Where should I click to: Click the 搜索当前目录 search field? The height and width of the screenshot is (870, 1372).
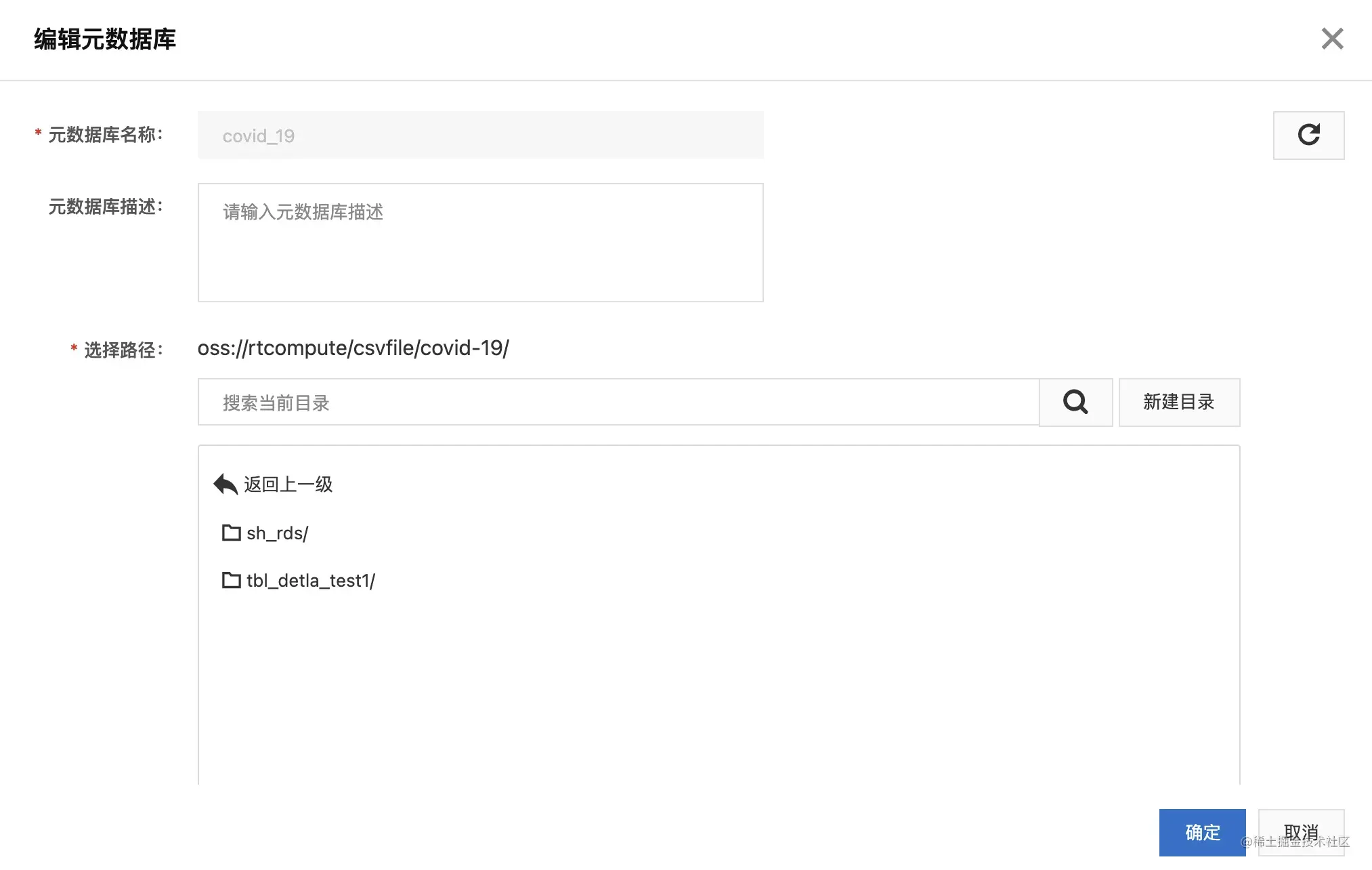click(x=618, y=402)
